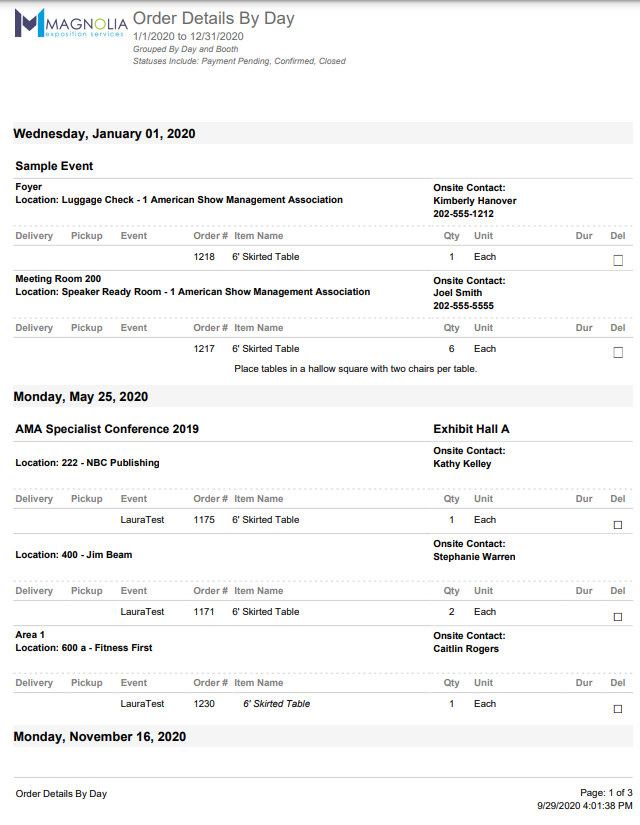
Task: Click order number 1218
Action: (x=204, y=257)
